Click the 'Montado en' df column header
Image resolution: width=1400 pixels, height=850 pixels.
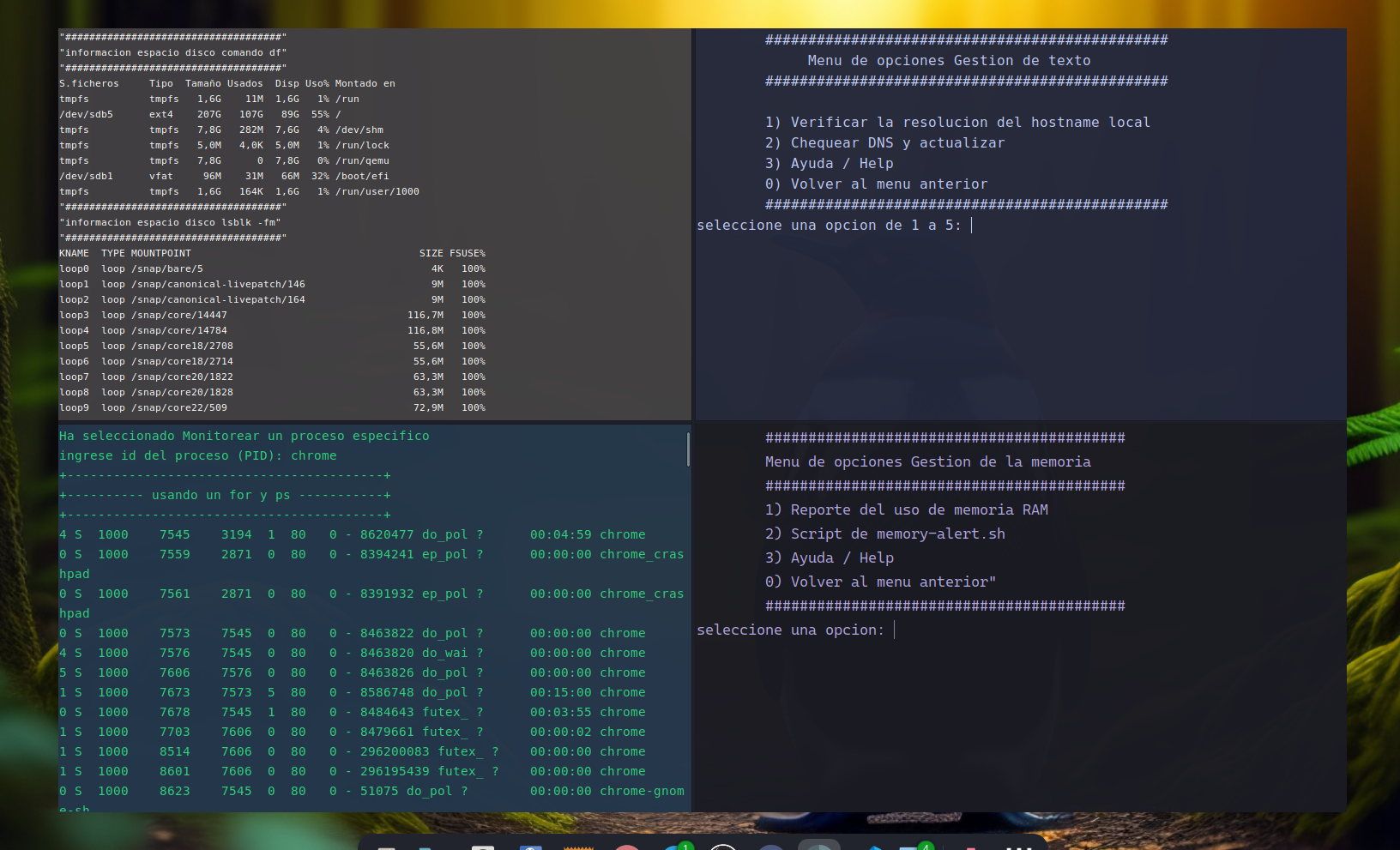pyautogui.click(x=365, y=84)
